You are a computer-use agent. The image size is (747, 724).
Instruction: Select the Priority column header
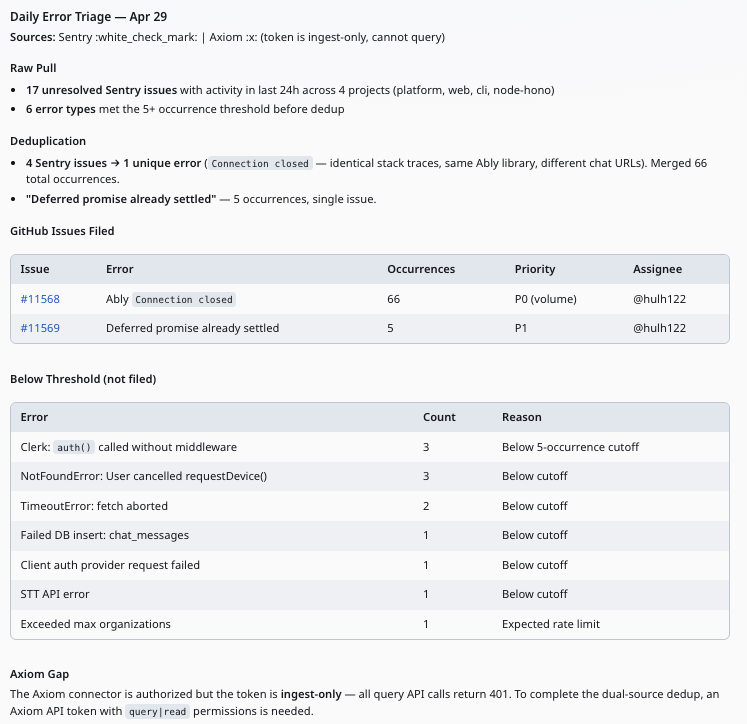pyautogui.click(x=535, y=269)
